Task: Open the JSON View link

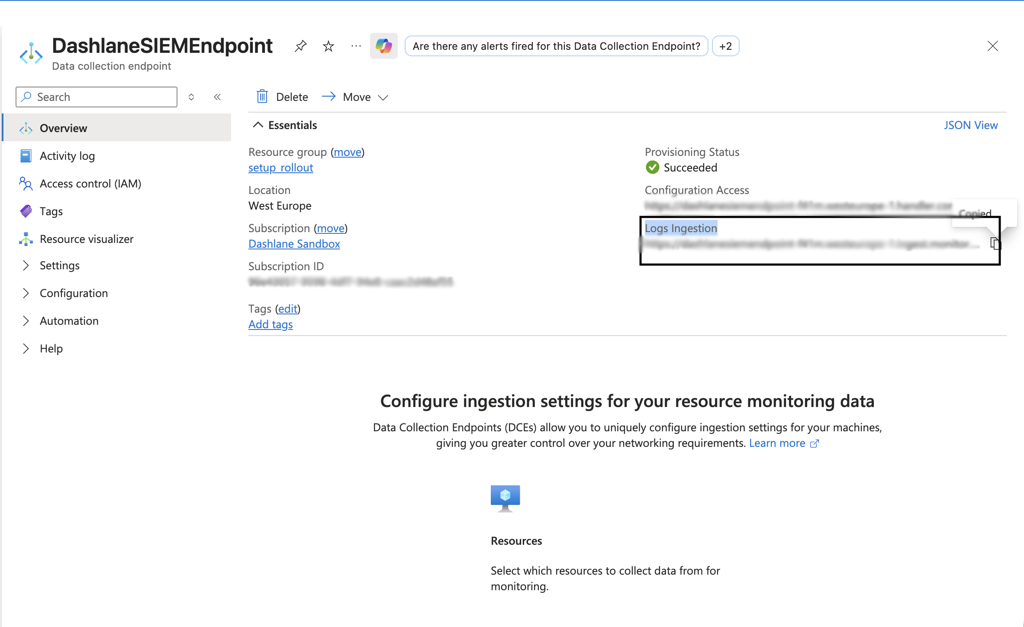Action: 970,125
